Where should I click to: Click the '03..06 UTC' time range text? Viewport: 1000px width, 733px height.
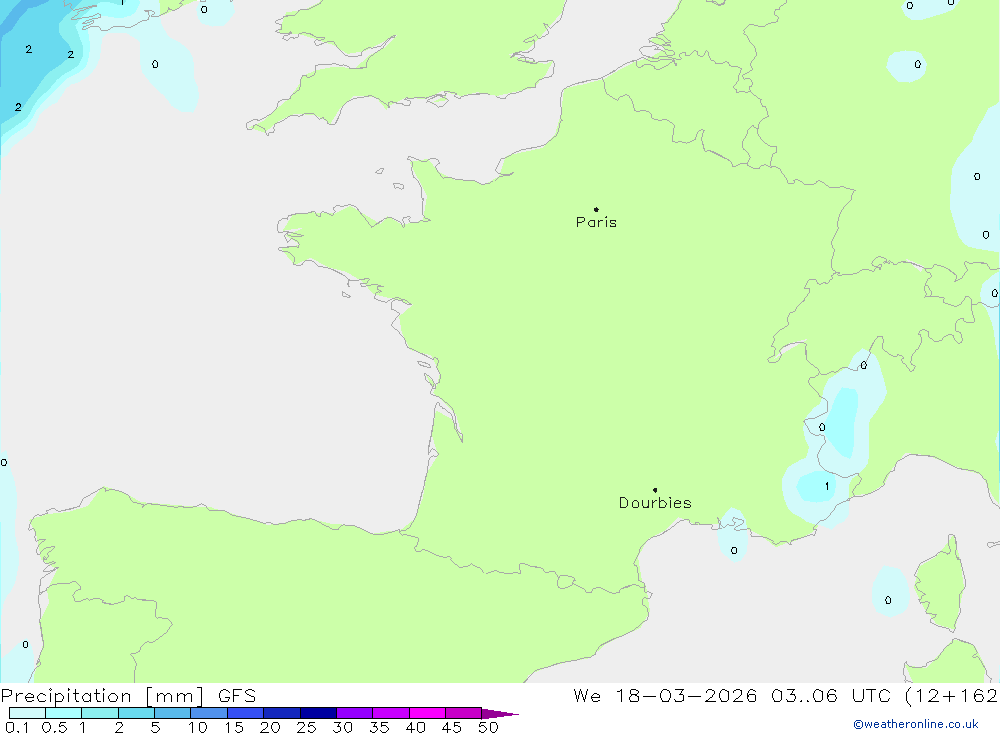tap(831, 696)
